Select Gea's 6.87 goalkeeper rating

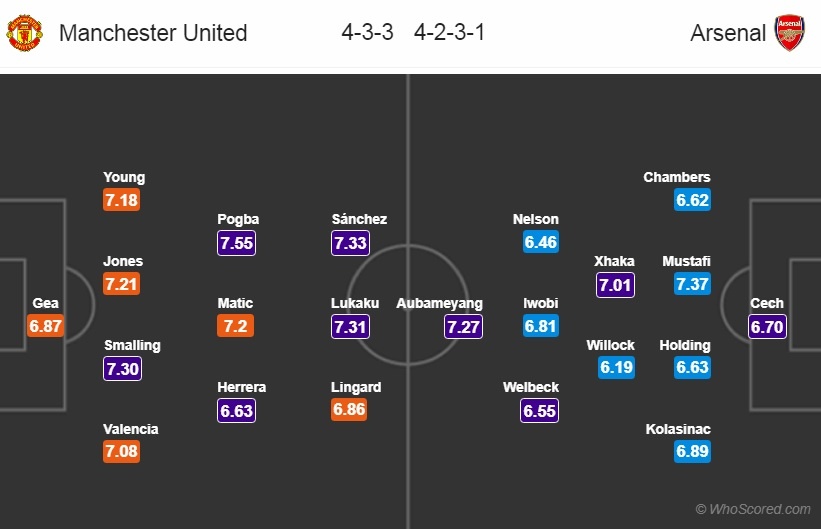(45, 326)
